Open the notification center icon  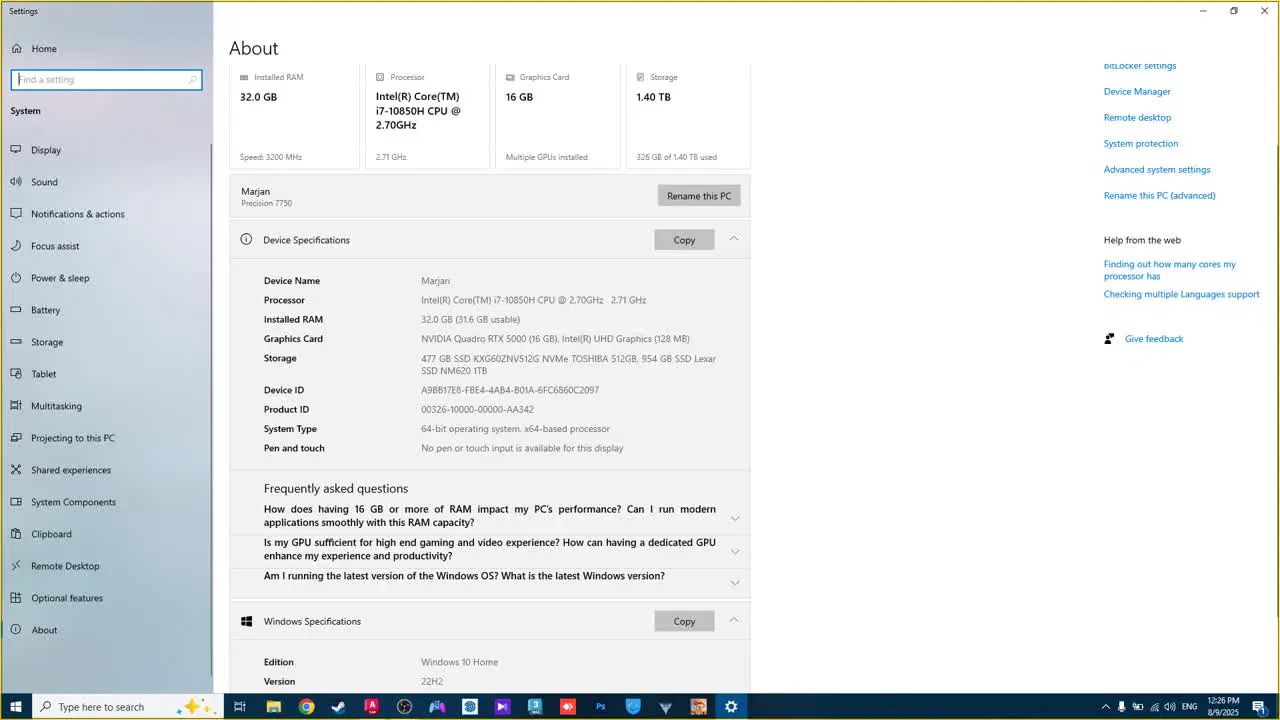coord(1259,707)
